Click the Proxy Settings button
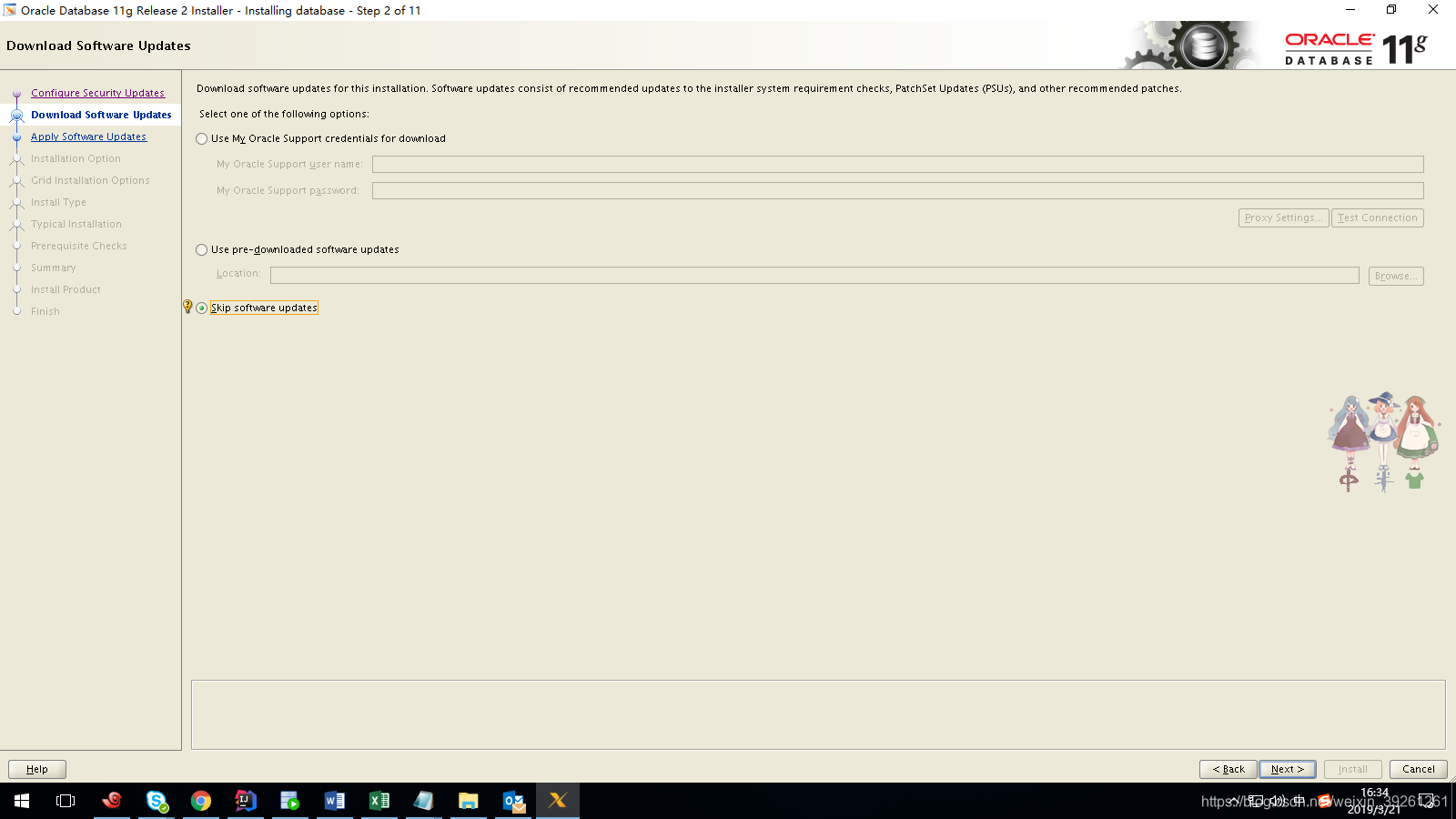 1283,218
